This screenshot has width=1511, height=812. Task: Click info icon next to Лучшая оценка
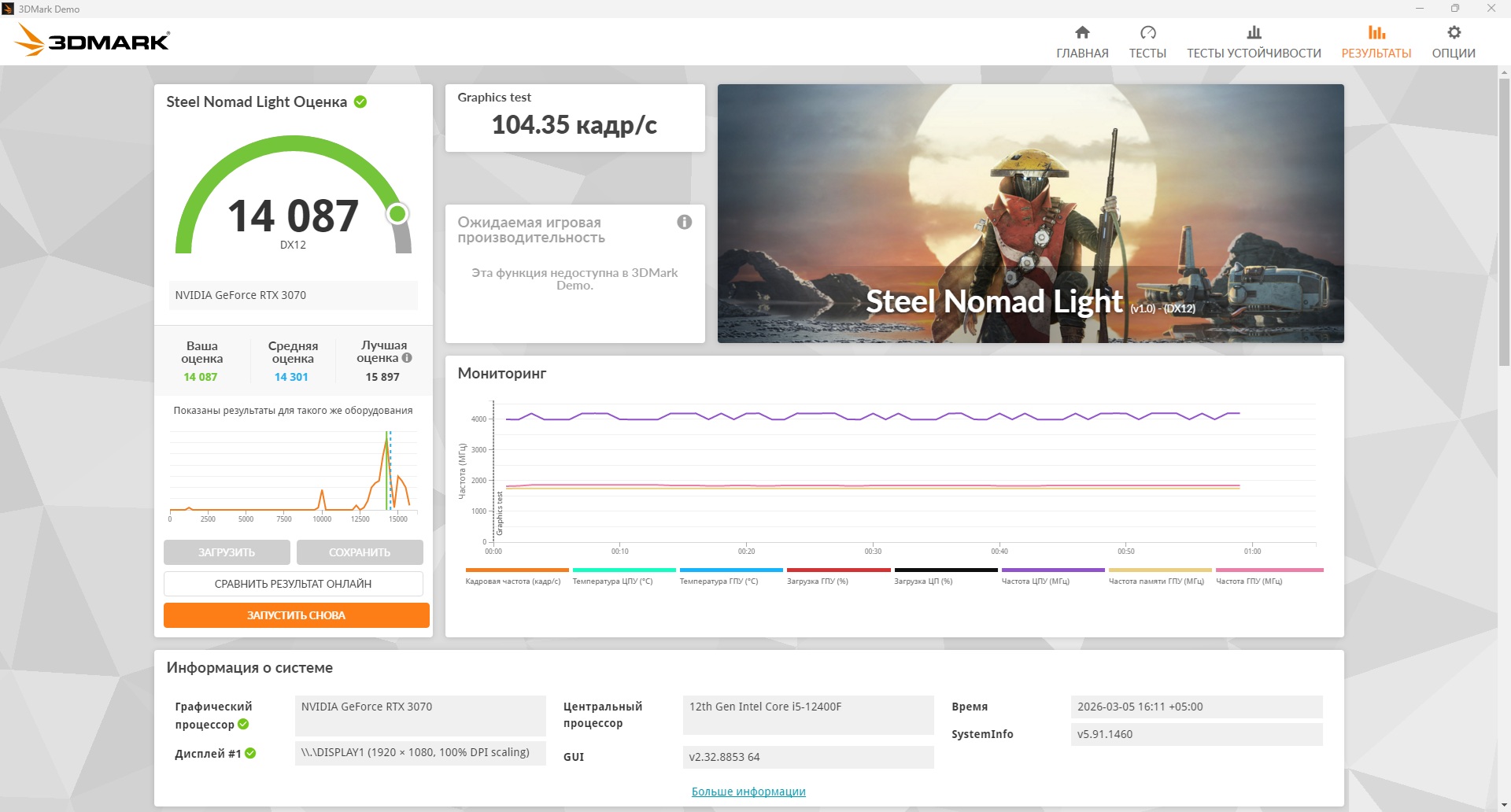[x=407, y=358]
